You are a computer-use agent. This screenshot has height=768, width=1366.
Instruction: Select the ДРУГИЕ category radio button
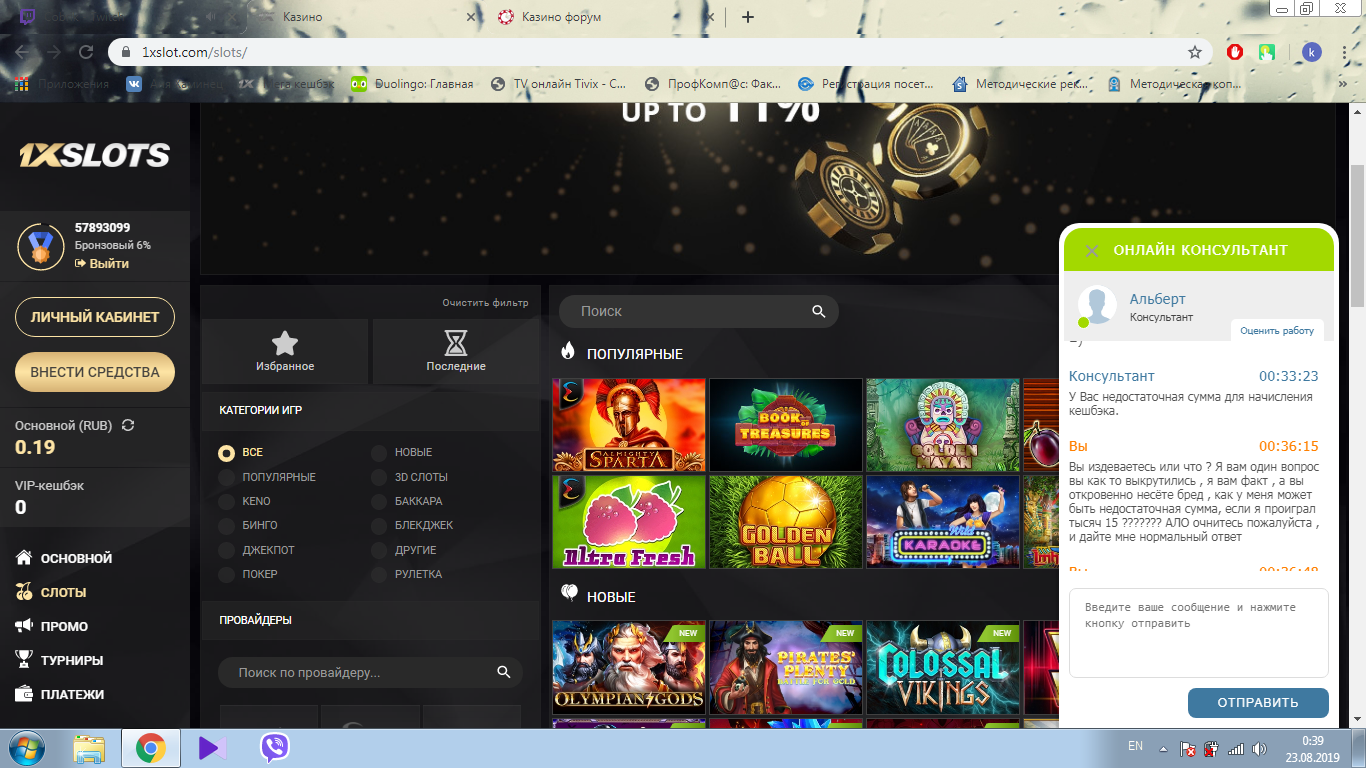pyautogui.click(x=379, y=550)
